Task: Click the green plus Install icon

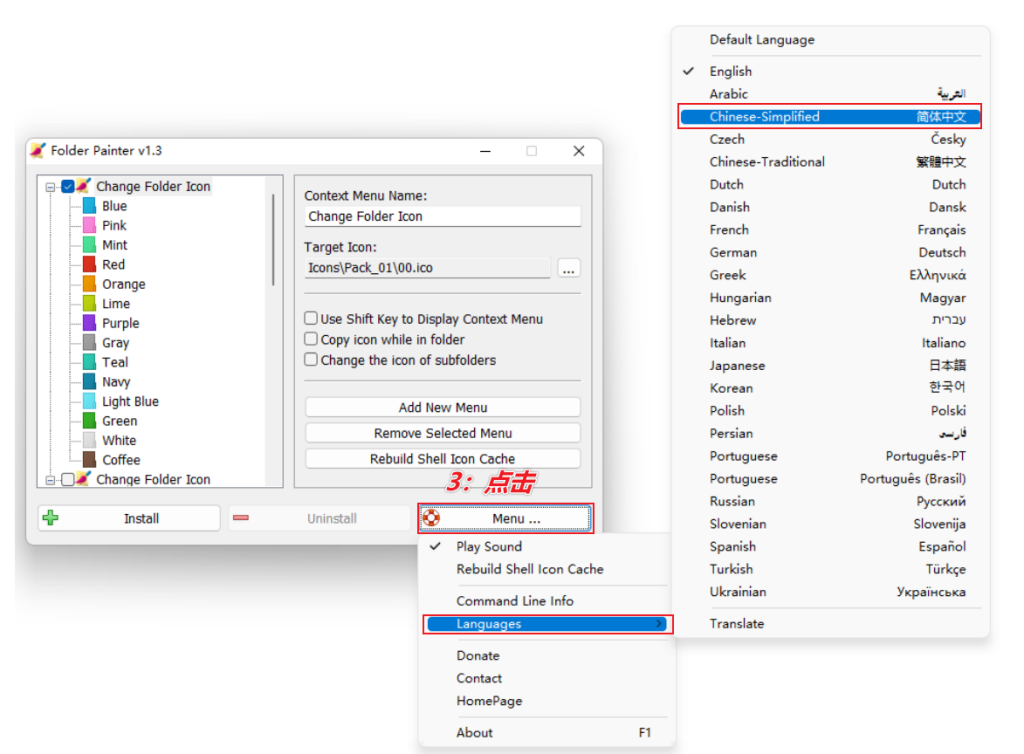Action: click(51, 518)
